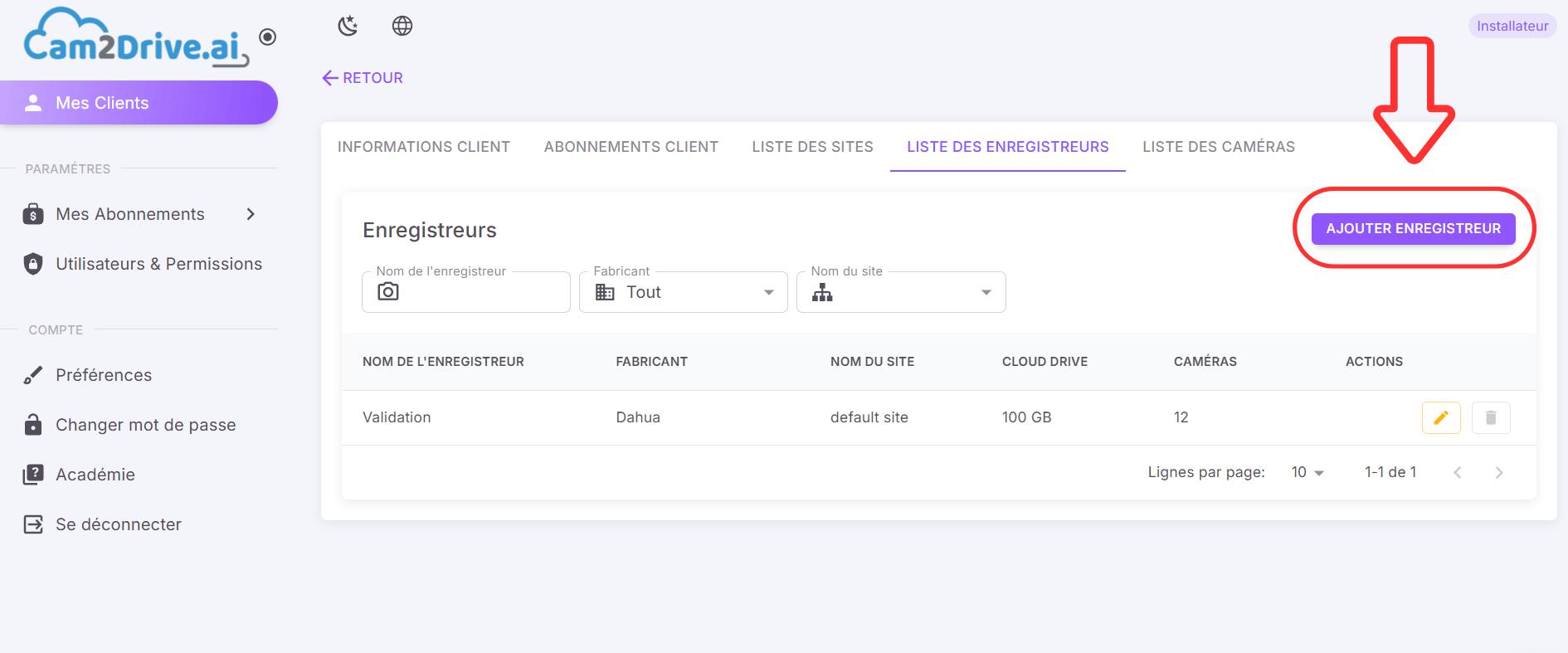Click the 12 cameras count cell
This screenshot has width=1568, height=653.
1181,417
